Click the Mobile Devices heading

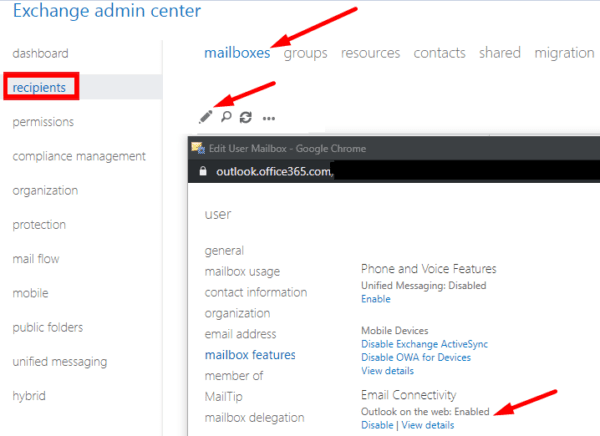pyautogui.click(x=395, y=331)
